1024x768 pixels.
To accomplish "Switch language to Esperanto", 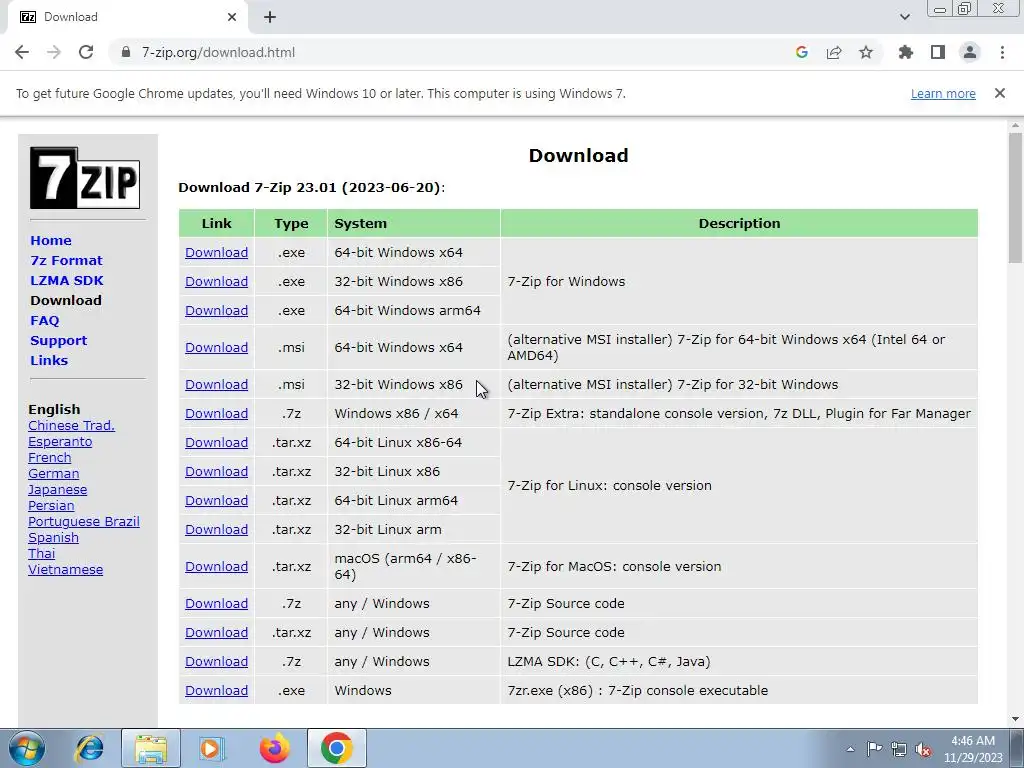I will 60,441.
